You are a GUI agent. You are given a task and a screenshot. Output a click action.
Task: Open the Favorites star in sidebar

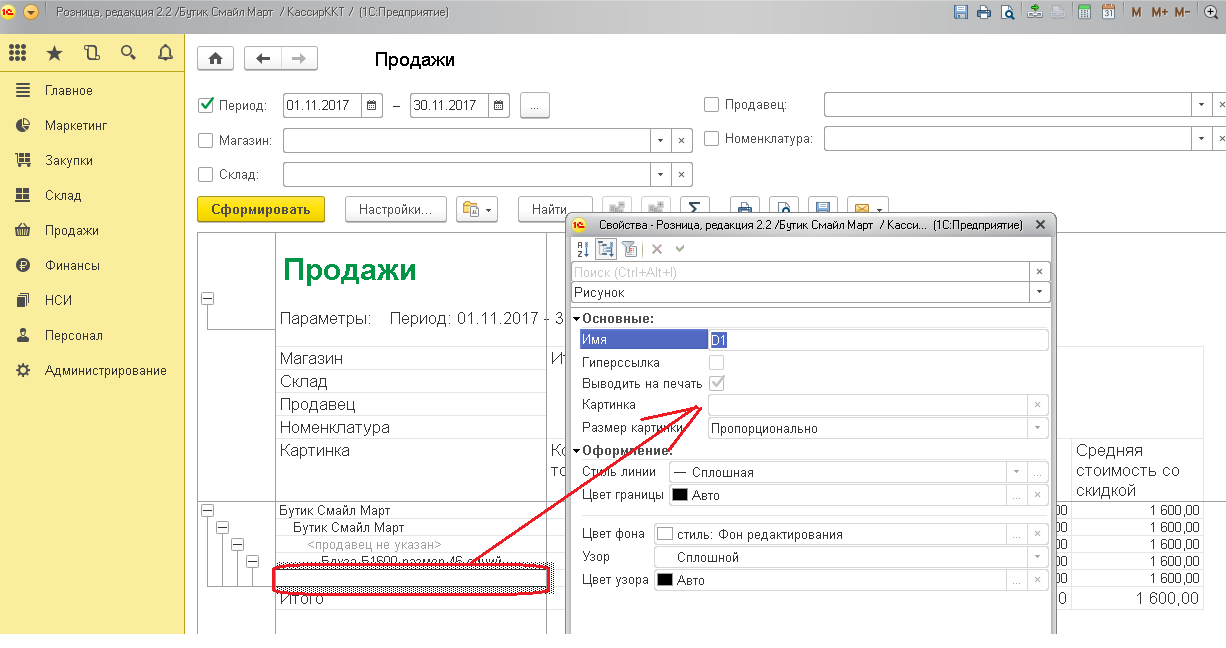click(54, 53)
